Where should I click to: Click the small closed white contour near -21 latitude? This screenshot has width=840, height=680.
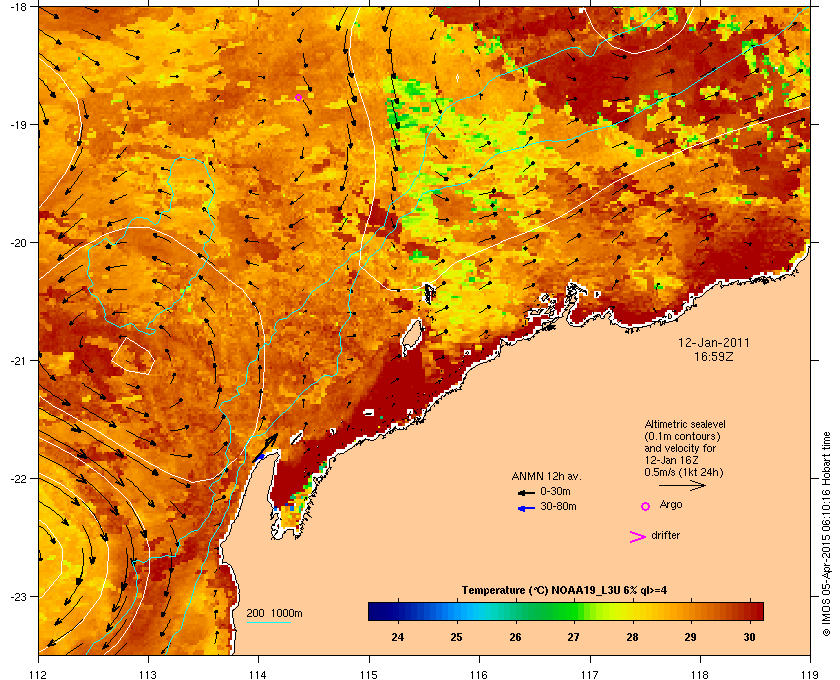133,355
